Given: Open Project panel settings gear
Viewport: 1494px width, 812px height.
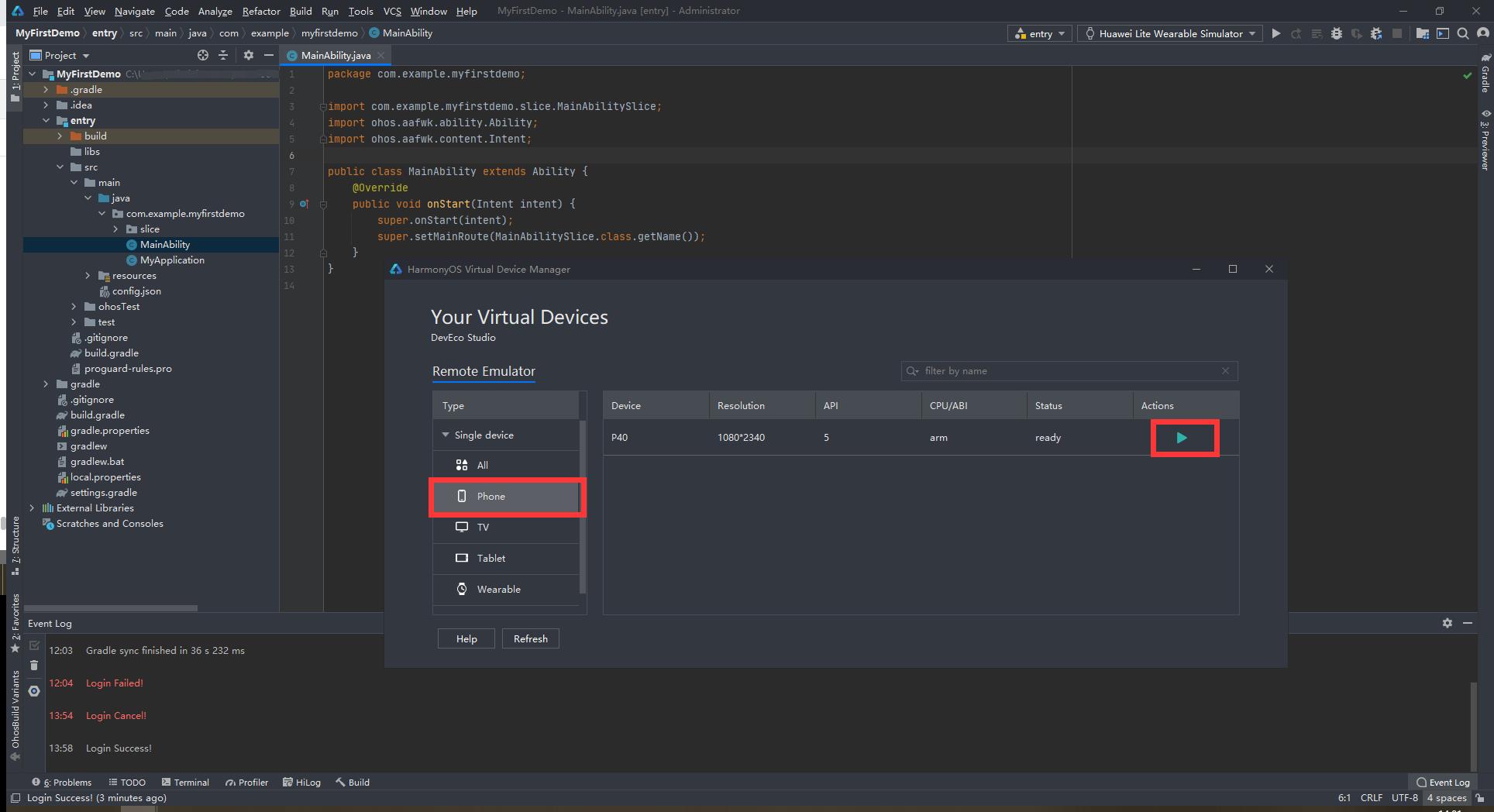Looking at the screenshot, I should [248, 55].
